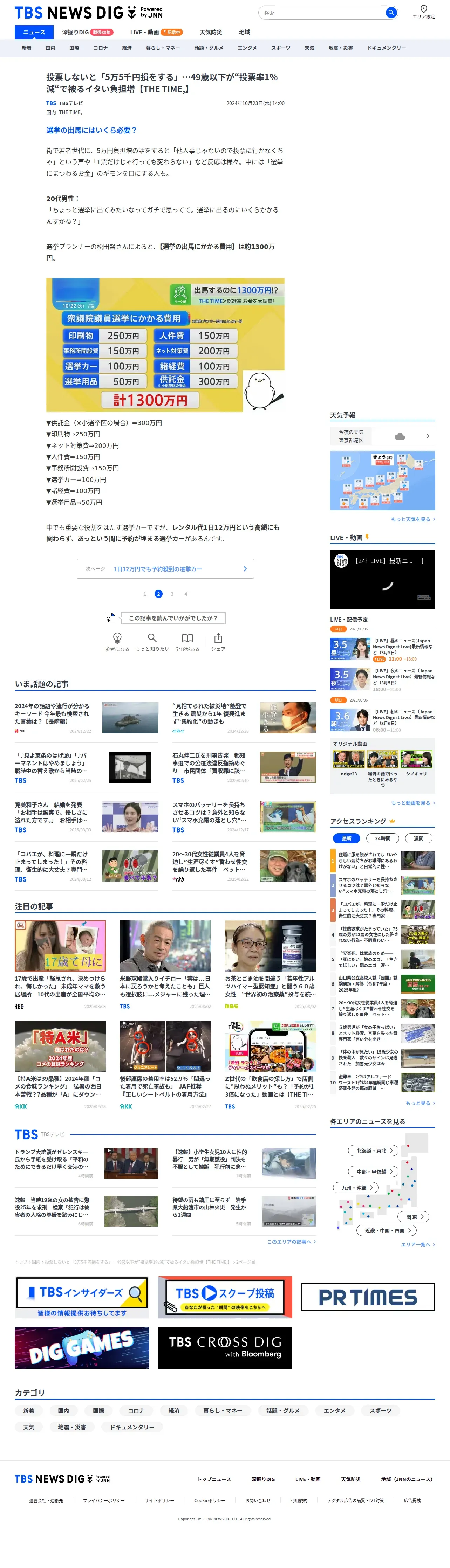Select the LIVE・動画 tab
This screenshot has width=450, height=1568.
[156, 32]
